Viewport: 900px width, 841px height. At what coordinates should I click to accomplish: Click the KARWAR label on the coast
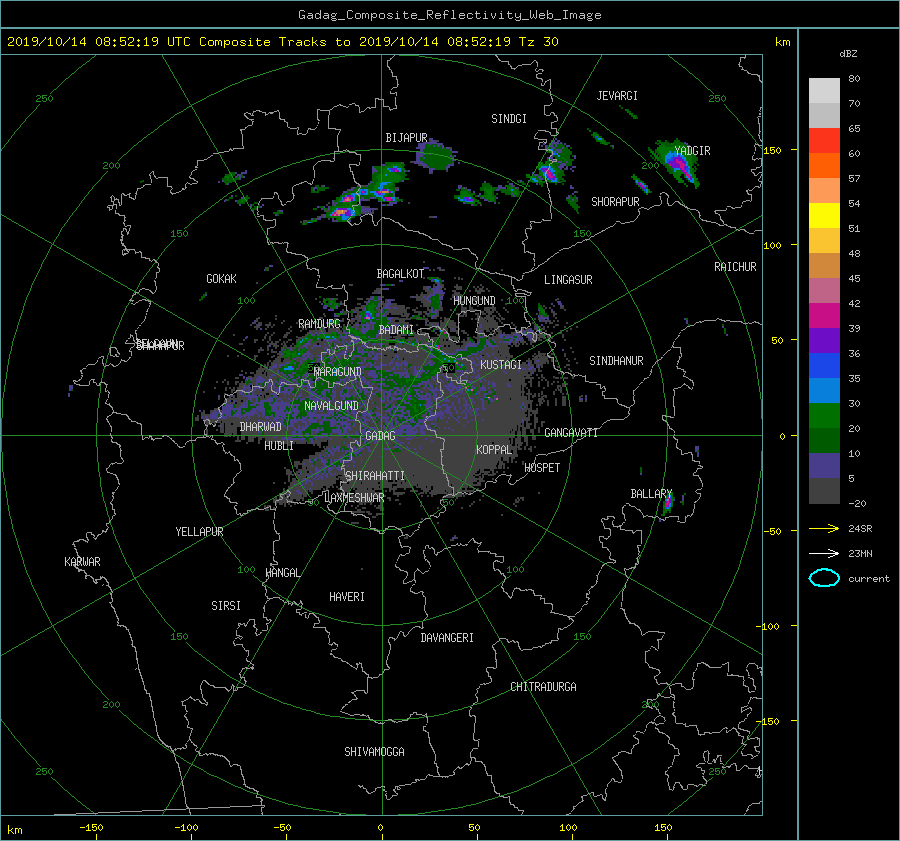[82, 561]
